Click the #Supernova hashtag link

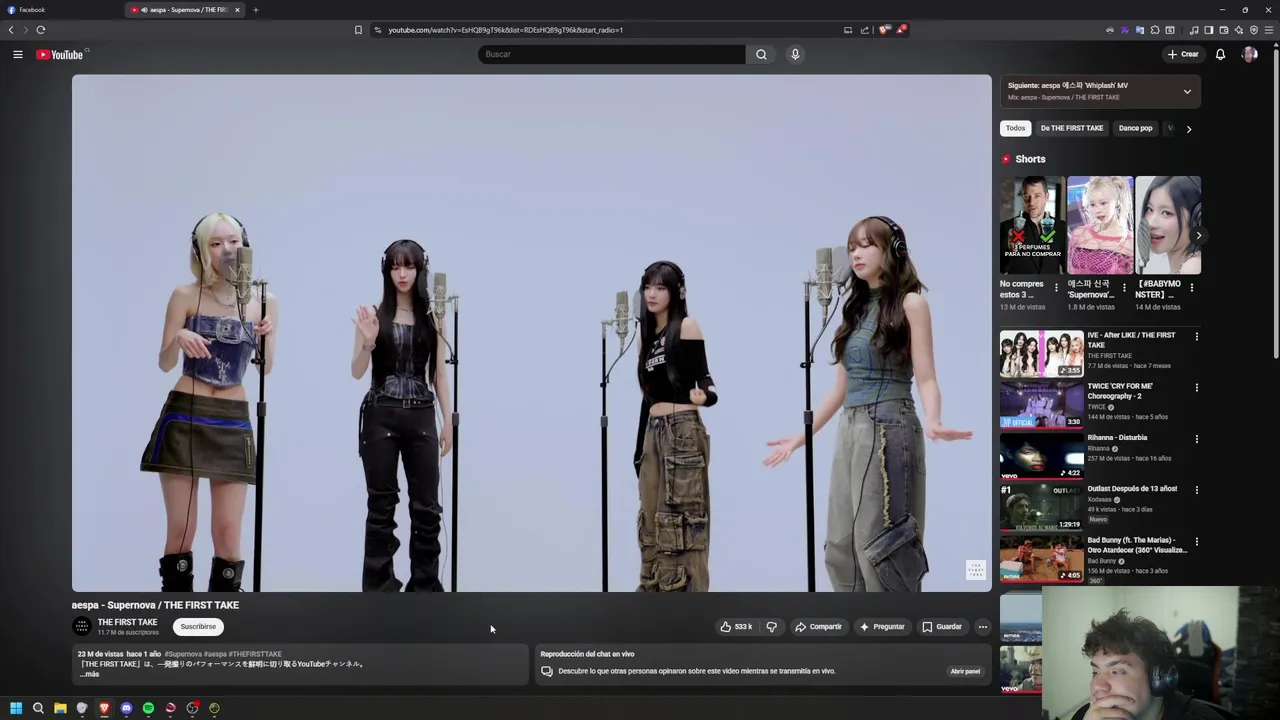[x=183, y=654]
